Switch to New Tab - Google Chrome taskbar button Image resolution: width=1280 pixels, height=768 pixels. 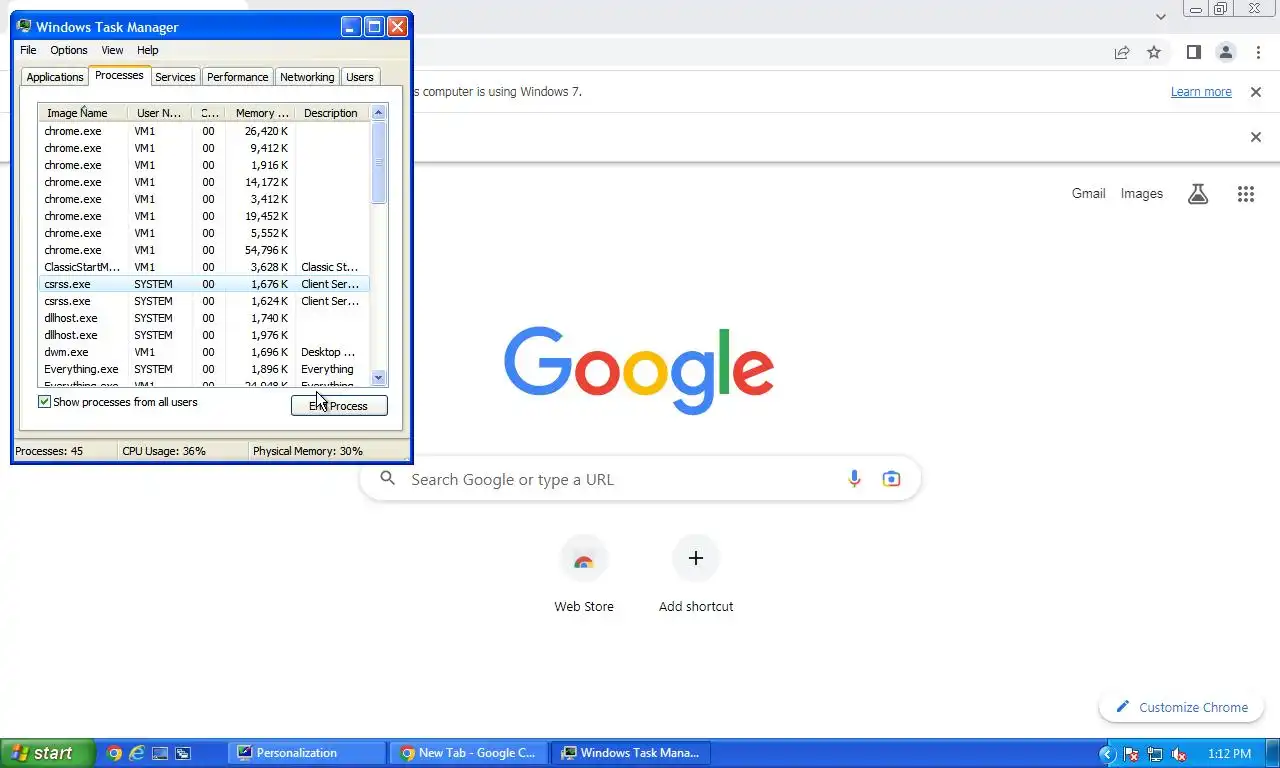469,753
